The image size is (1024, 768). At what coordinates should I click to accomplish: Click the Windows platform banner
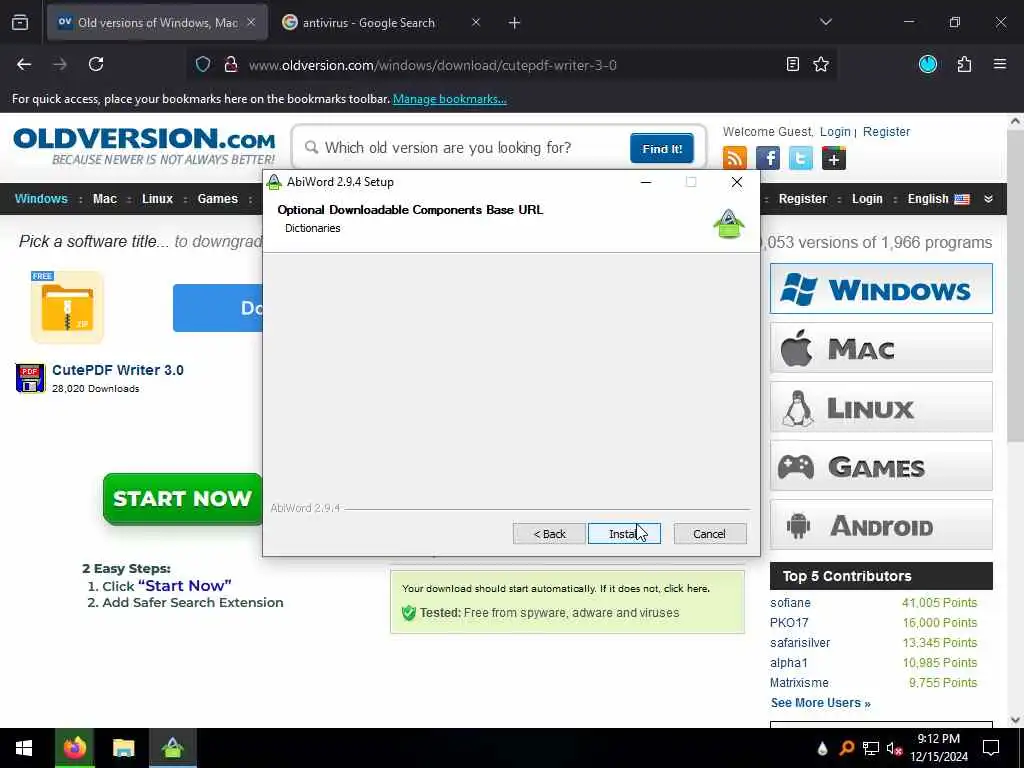pyautogui.click(x=881, y=289)
